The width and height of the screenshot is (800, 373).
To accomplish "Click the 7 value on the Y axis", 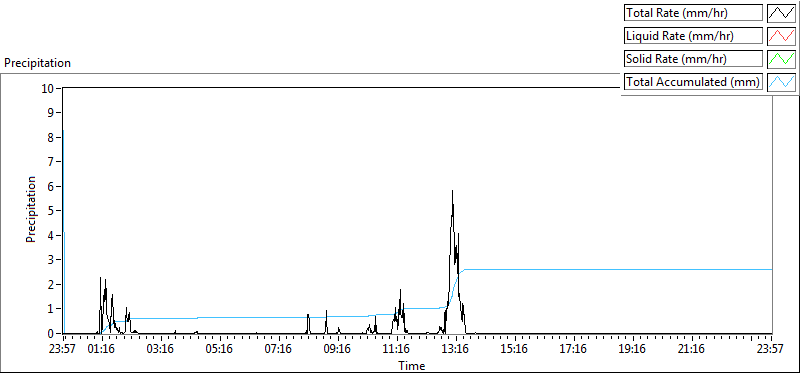I will [x=51, y=162].
